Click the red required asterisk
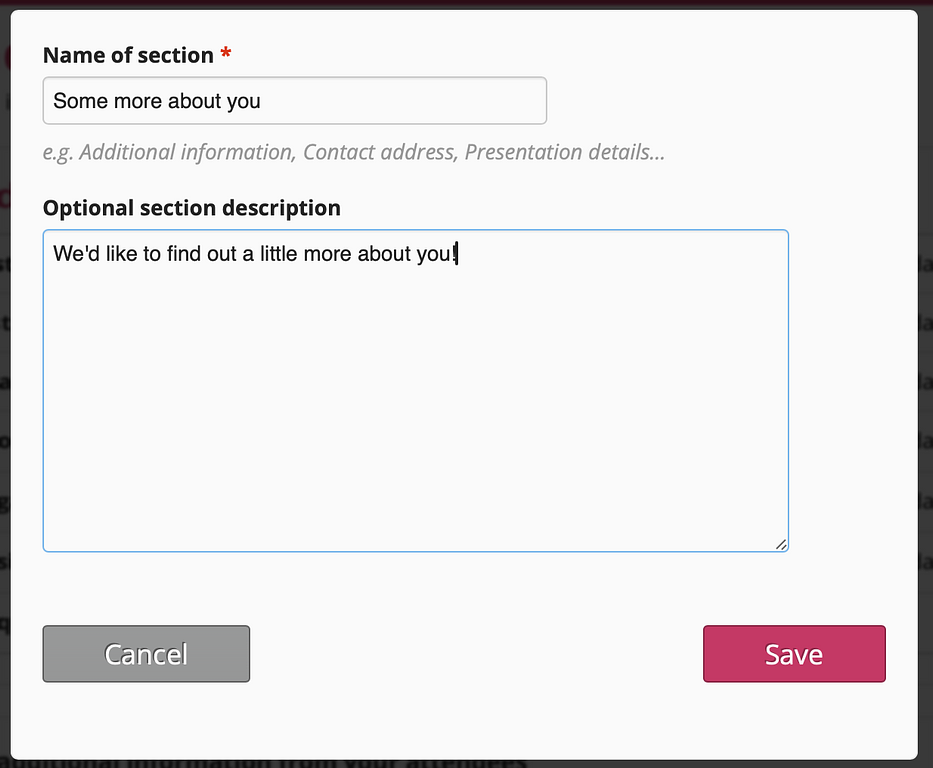 (x=226, y=55)
